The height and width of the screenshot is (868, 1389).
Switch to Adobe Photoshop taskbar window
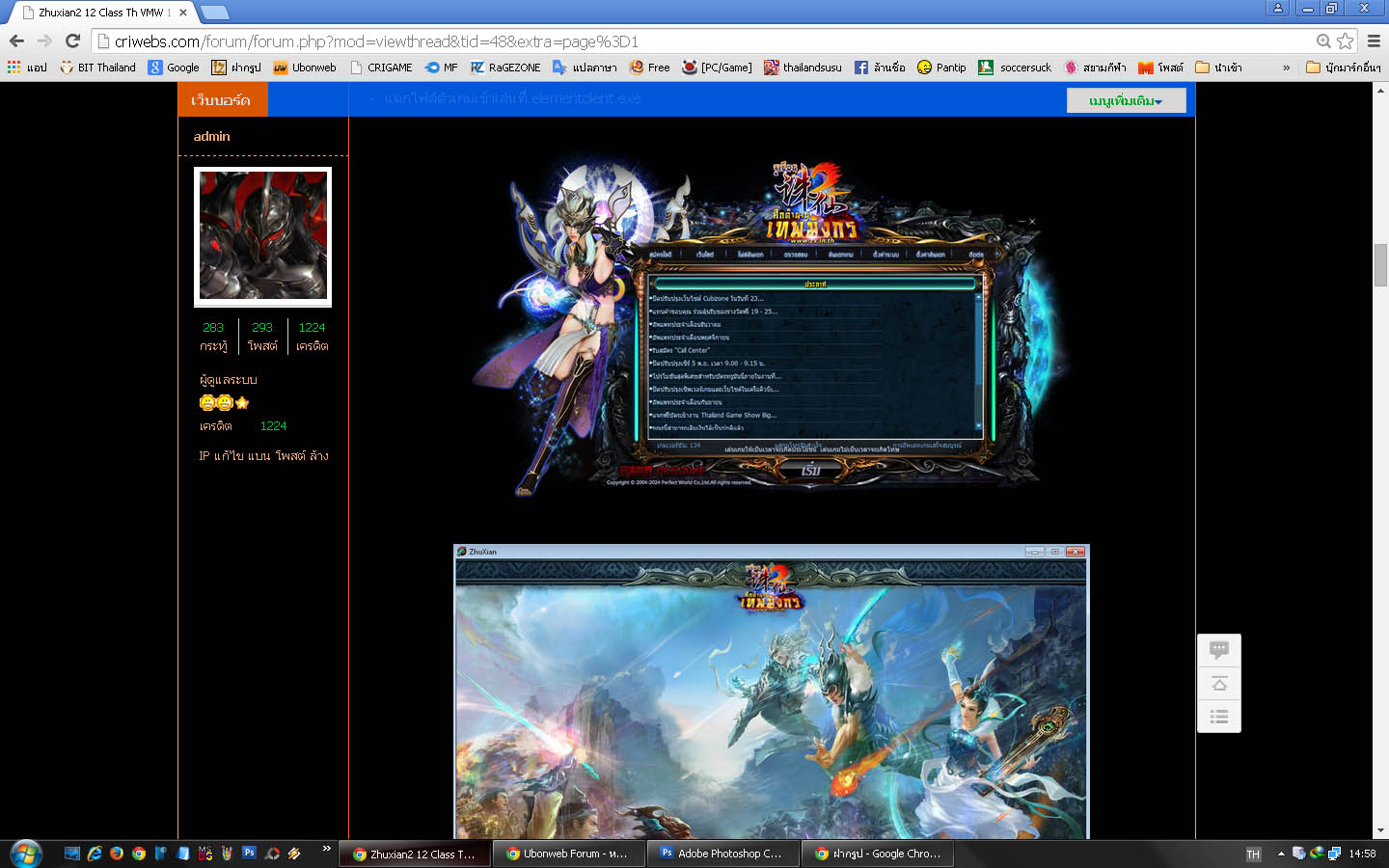[723, 854]
